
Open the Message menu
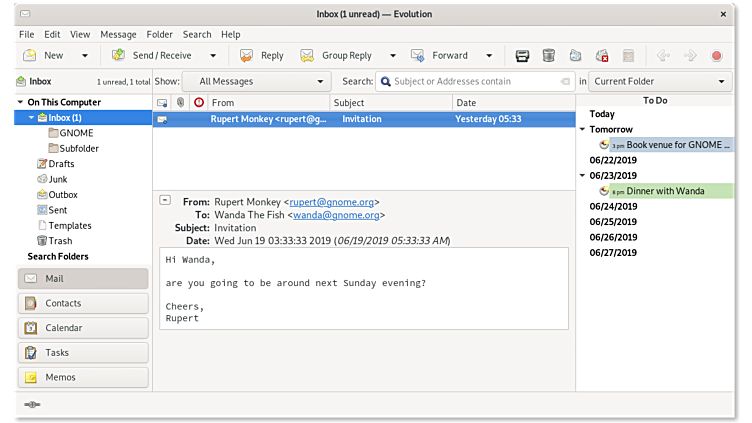pos(118,34)
